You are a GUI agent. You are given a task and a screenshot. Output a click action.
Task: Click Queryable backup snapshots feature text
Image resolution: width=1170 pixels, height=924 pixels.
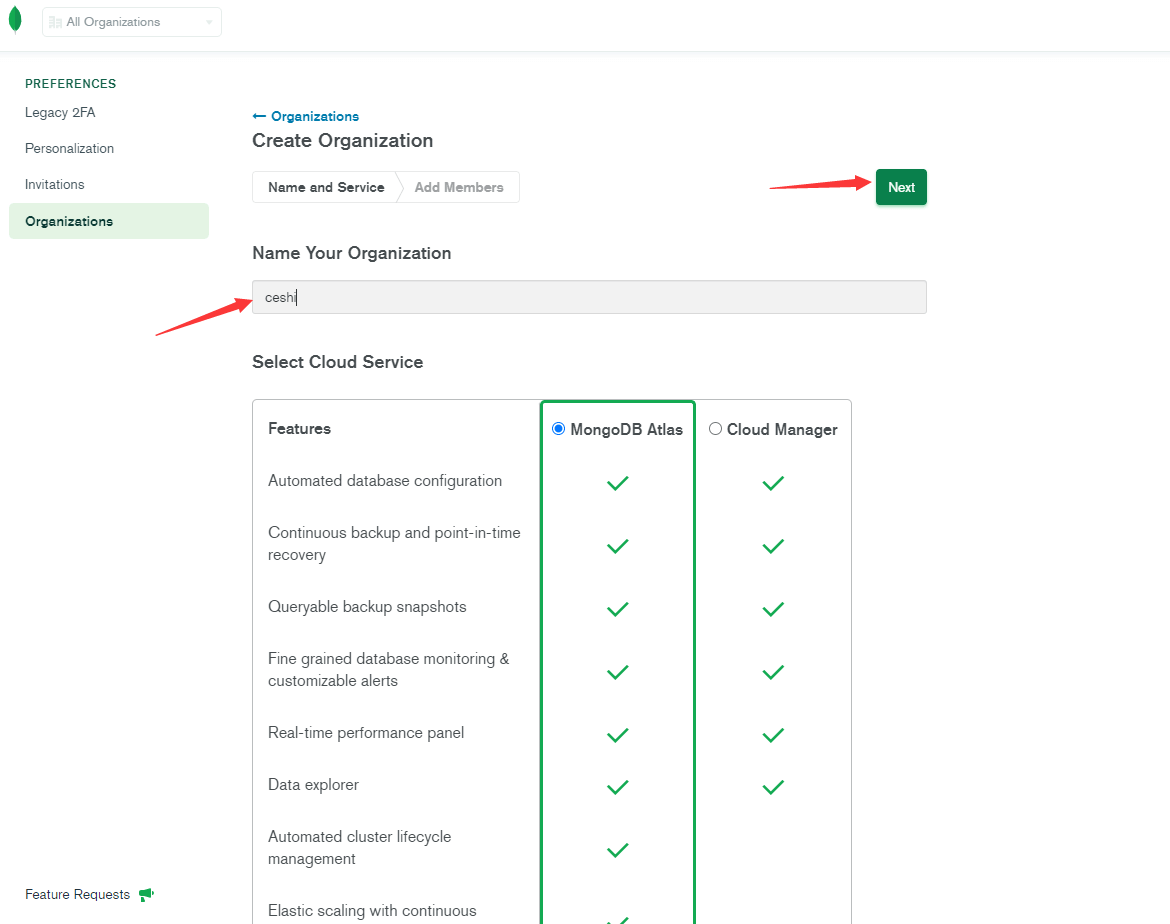tap(367, 607)
